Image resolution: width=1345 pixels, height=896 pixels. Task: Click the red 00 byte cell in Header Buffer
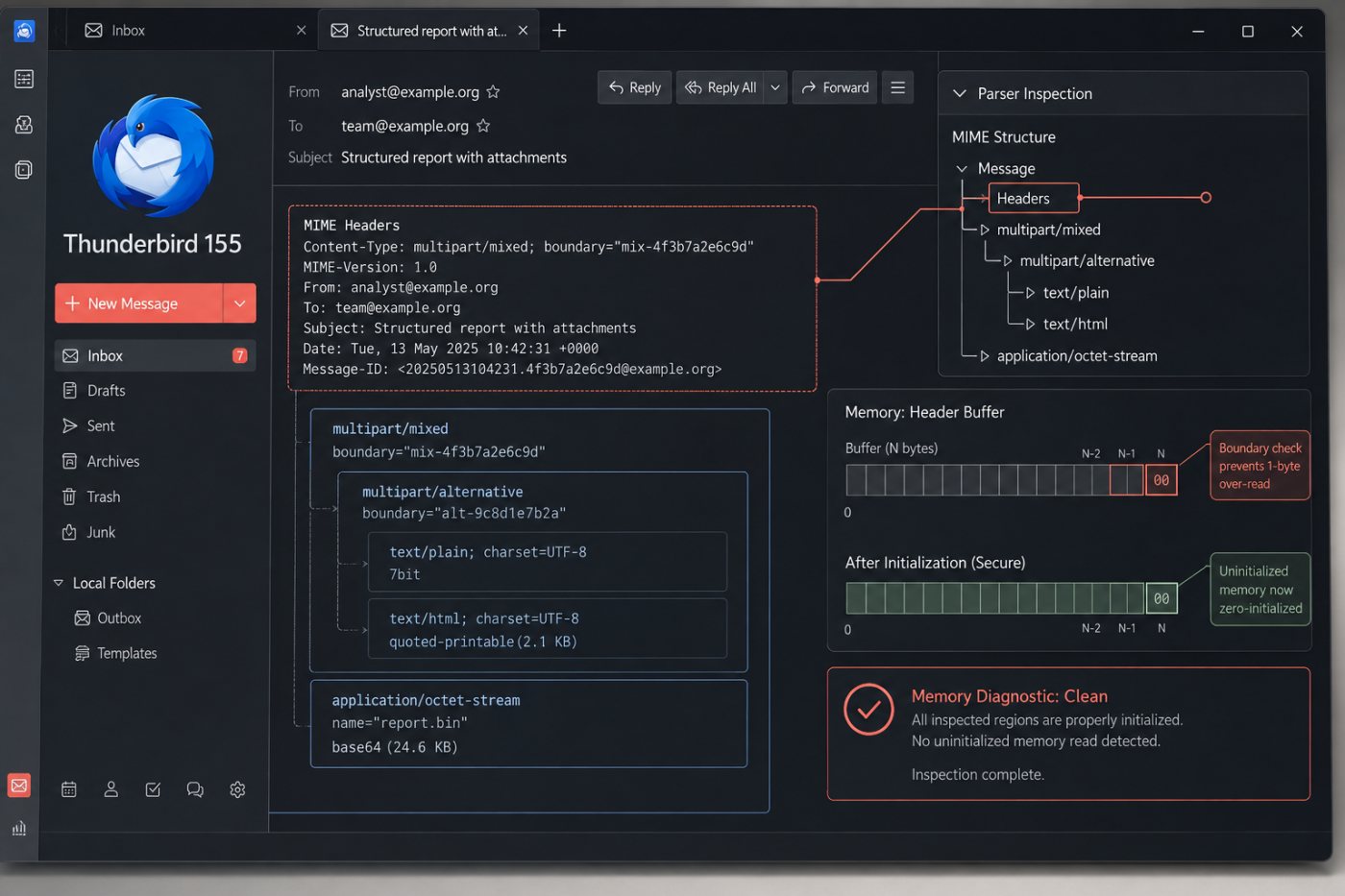tap(1162, 480)
